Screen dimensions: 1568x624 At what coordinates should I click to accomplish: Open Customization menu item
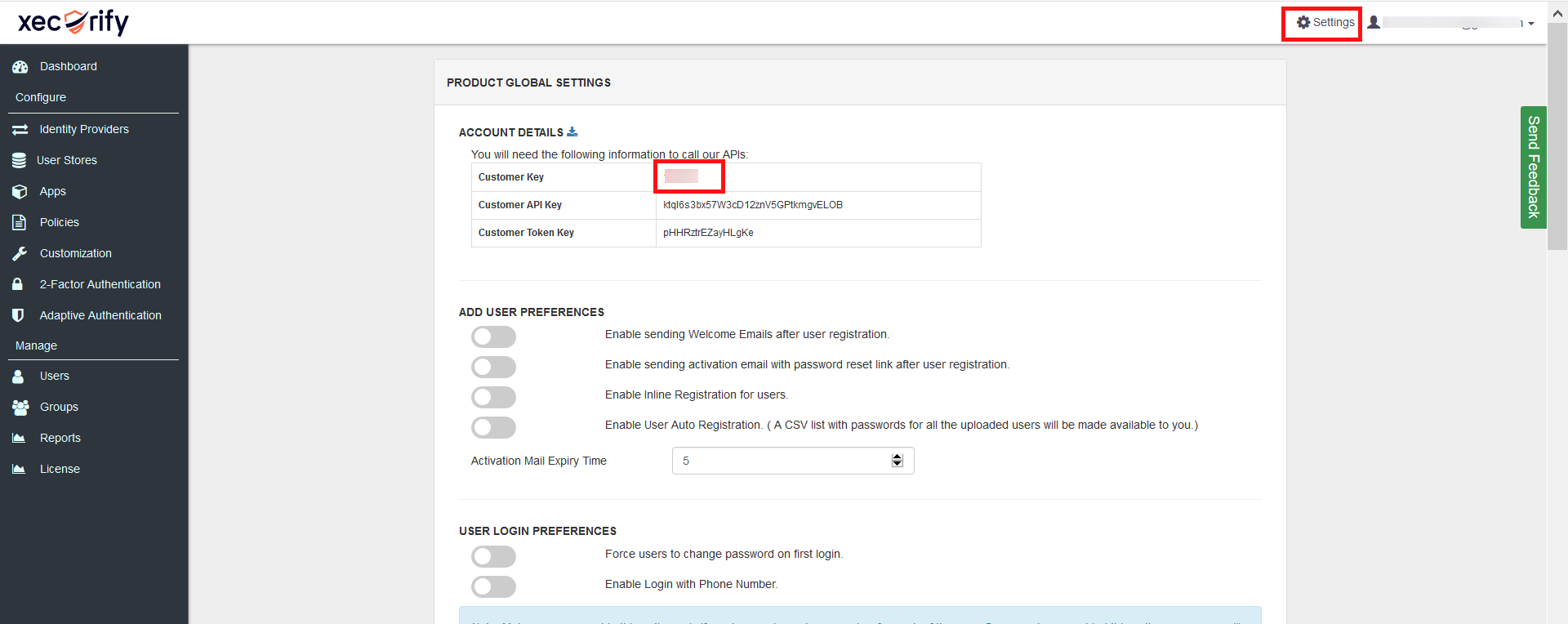(x=76, y=253)
